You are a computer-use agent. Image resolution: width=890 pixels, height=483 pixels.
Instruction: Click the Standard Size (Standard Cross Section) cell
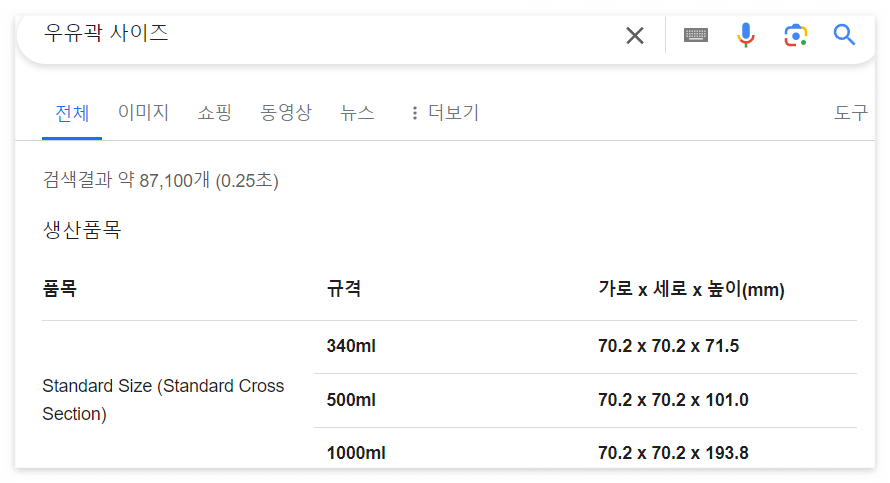point(163,400)
